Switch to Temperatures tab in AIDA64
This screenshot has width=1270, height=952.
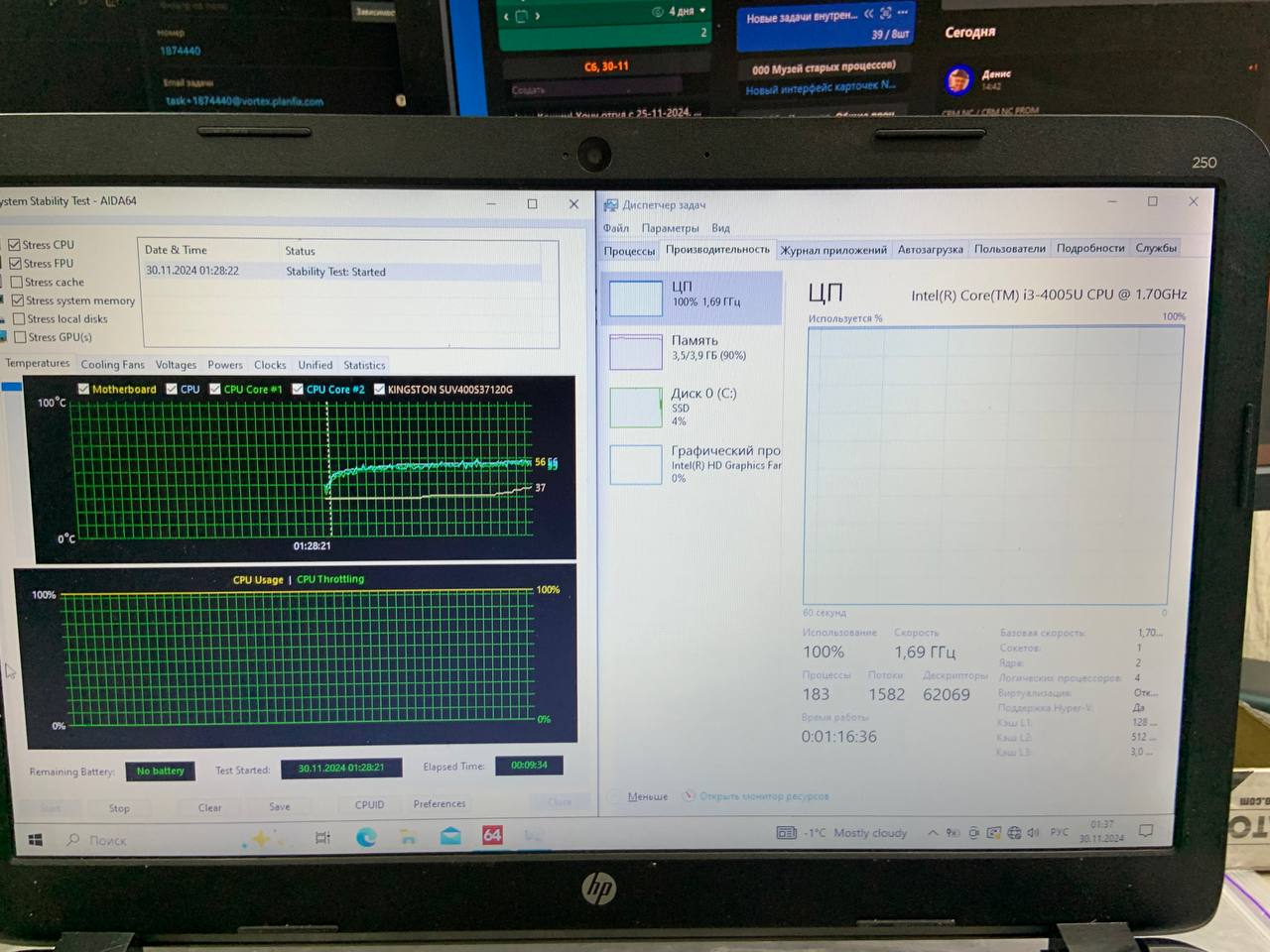tap(38, 363)
